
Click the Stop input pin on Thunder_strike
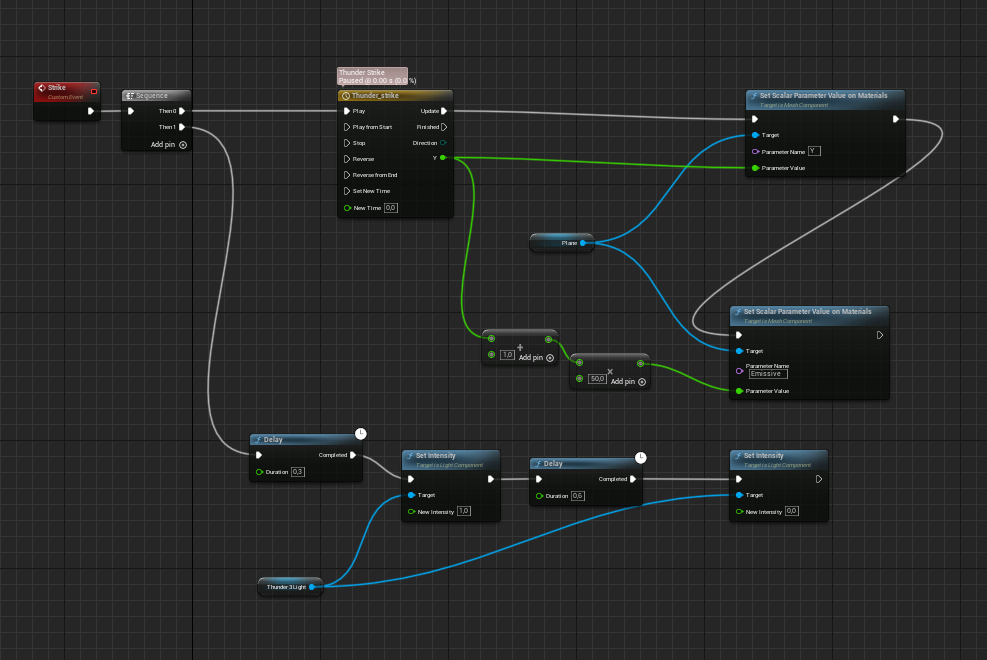[x=346, y=143]
